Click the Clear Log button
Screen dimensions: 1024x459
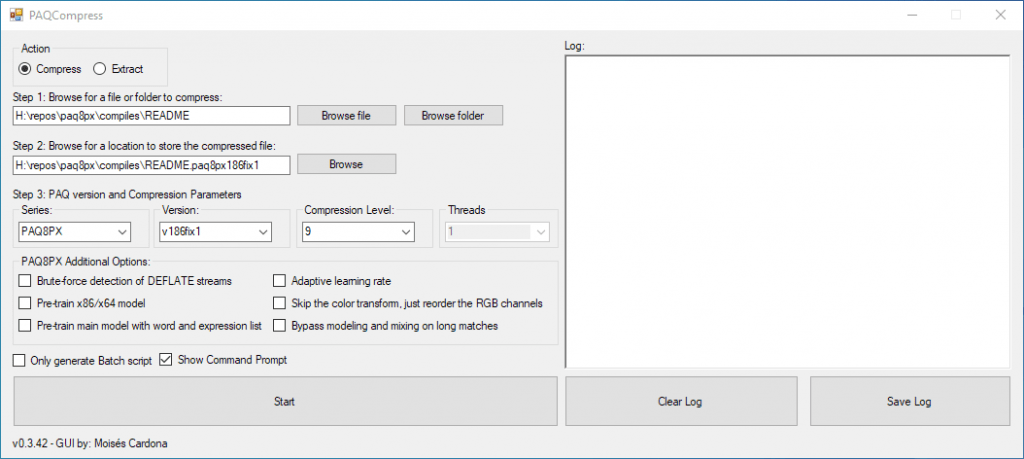click(x=680, y=402)
